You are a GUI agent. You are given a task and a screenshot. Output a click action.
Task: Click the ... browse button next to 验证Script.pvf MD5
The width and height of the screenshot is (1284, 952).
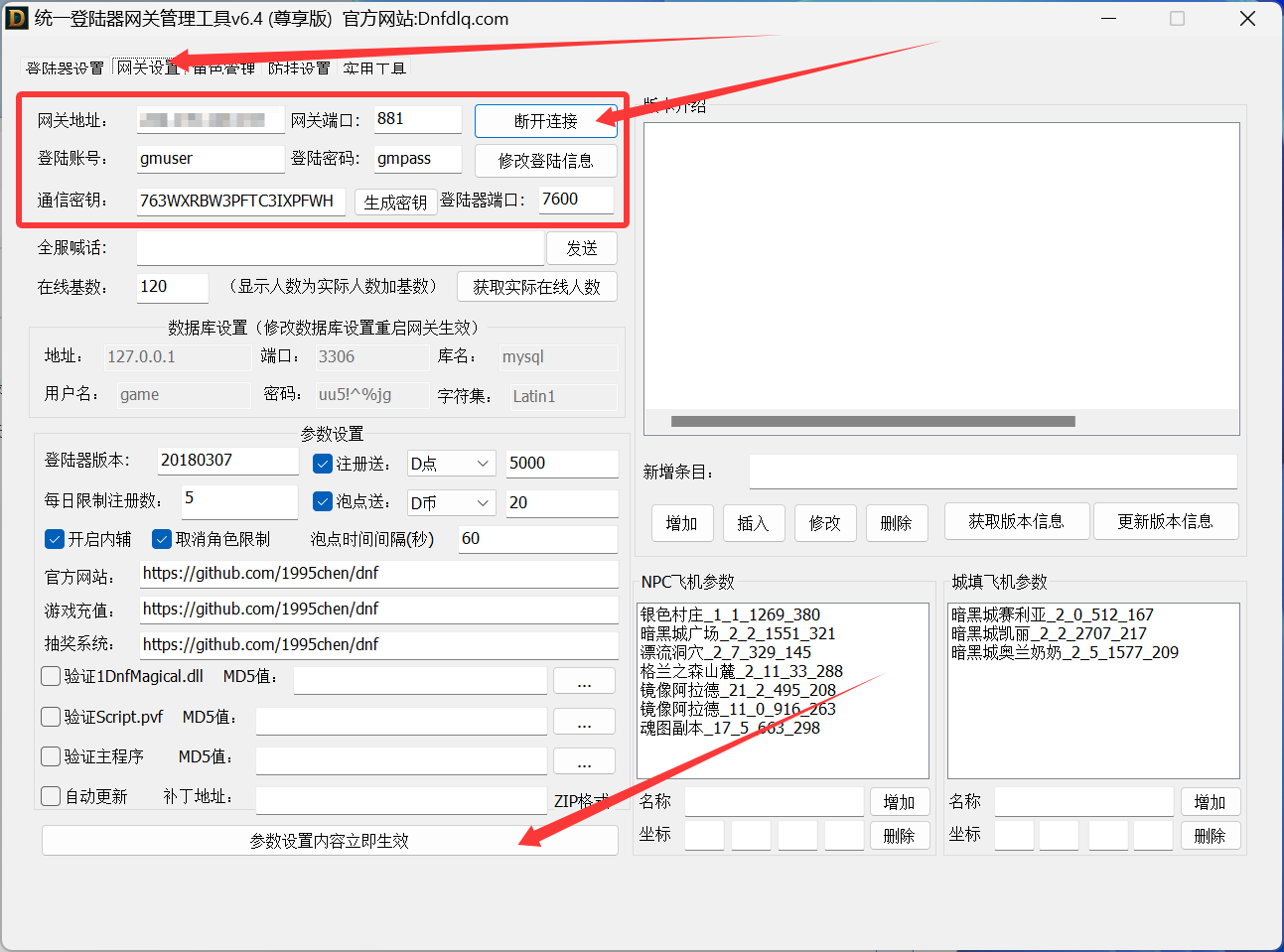pos(584,721)
